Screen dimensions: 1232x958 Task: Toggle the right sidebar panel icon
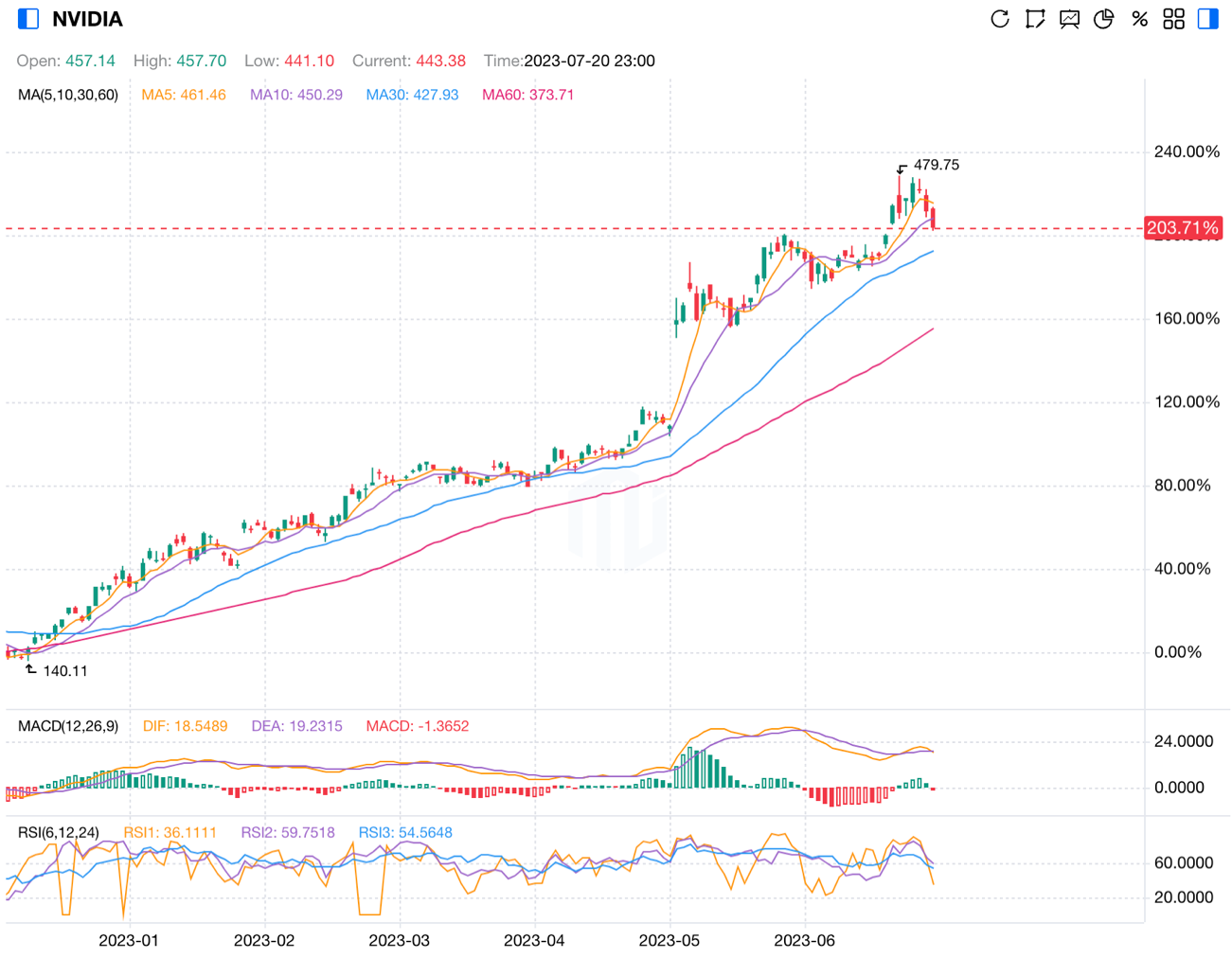pyautogui.click(x=1208, y=19)
